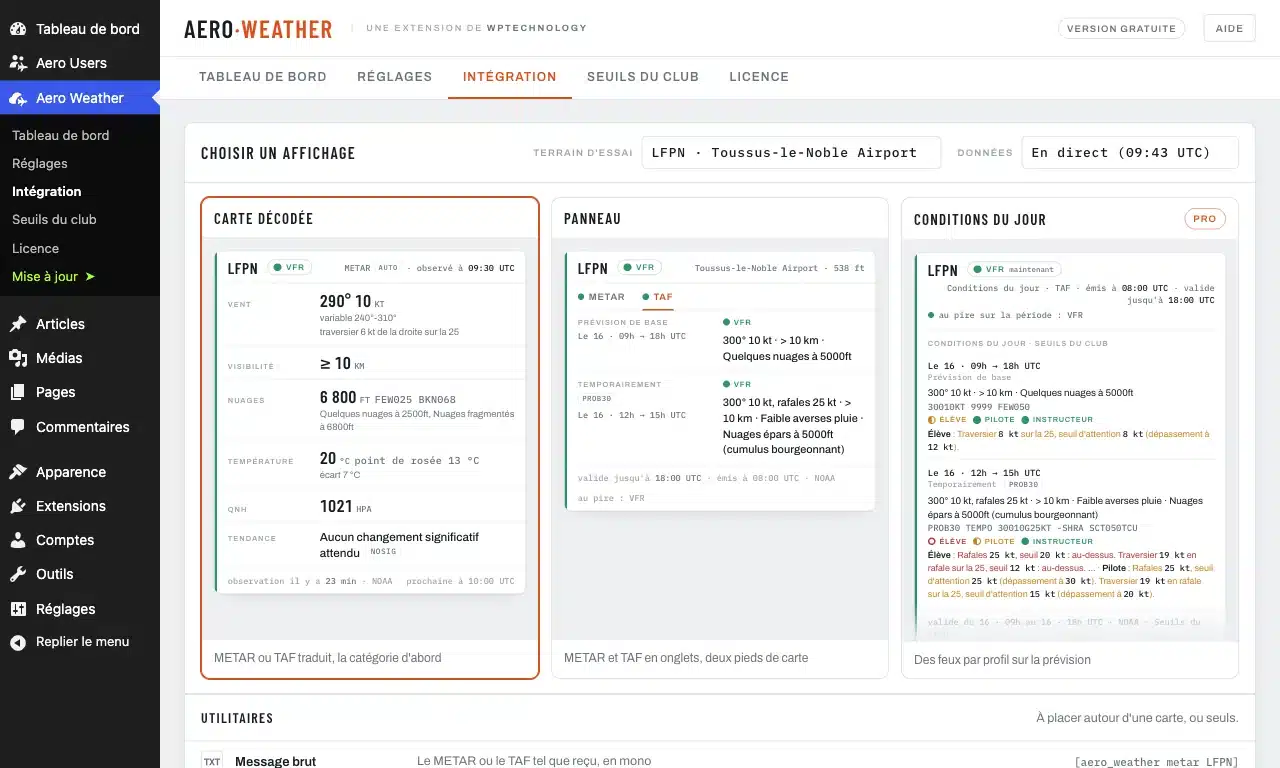This screenshot has width=1280, height=768.
Task: Click the Médias icon in sidebar
Action: pyautogui.click(x=18, y=358)
